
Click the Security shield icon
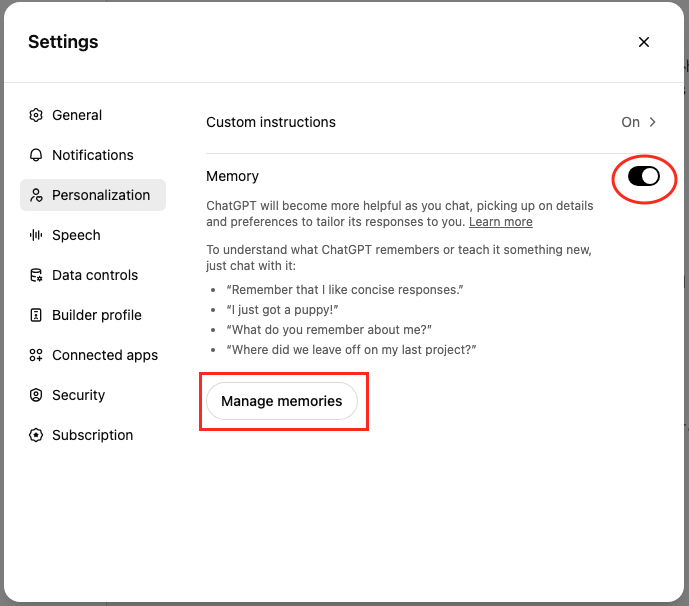(36, 395)
